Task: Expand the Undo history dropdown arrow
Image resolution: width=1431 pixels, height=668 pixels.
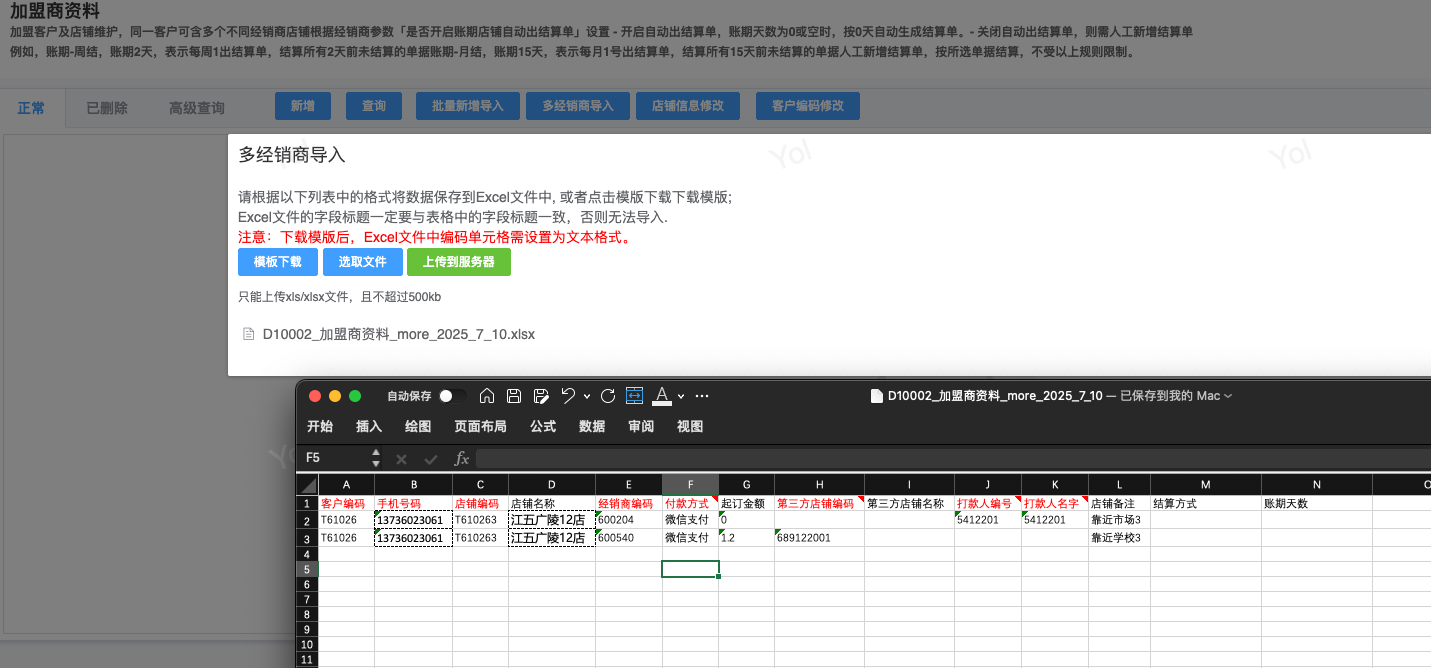Action: pyautogui.click(x=586, y=396)
